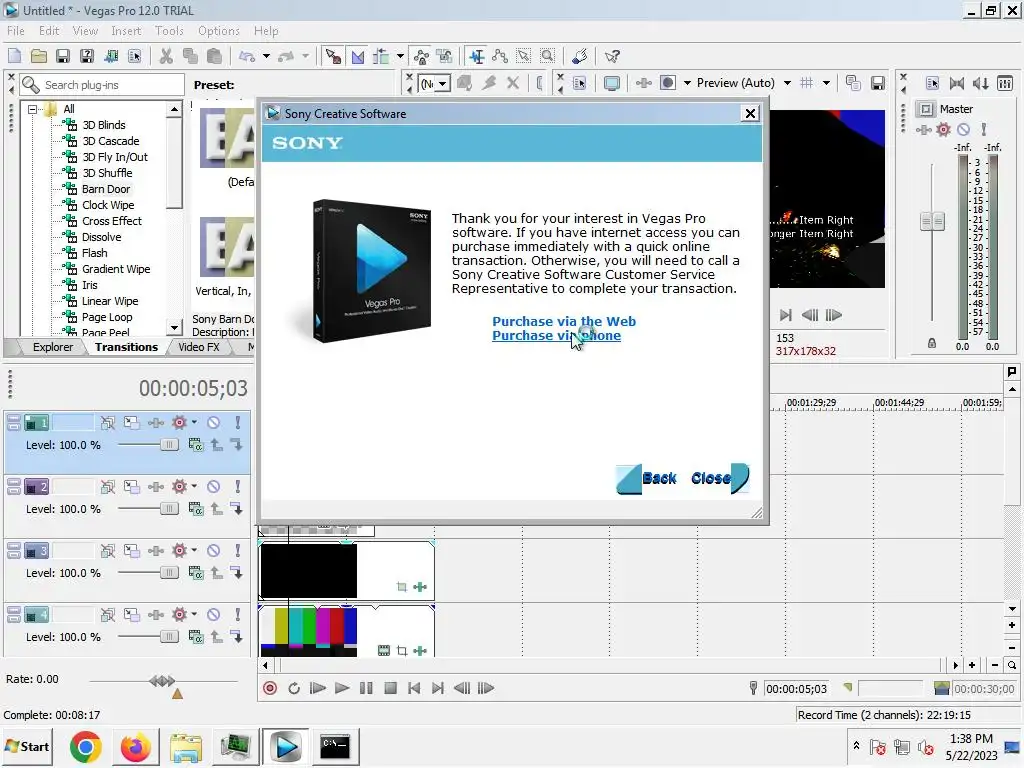Click timeline ruler at 00:01:29;29
The height and width of the screenshot is (768, 1024).
[x=810, y=403]
